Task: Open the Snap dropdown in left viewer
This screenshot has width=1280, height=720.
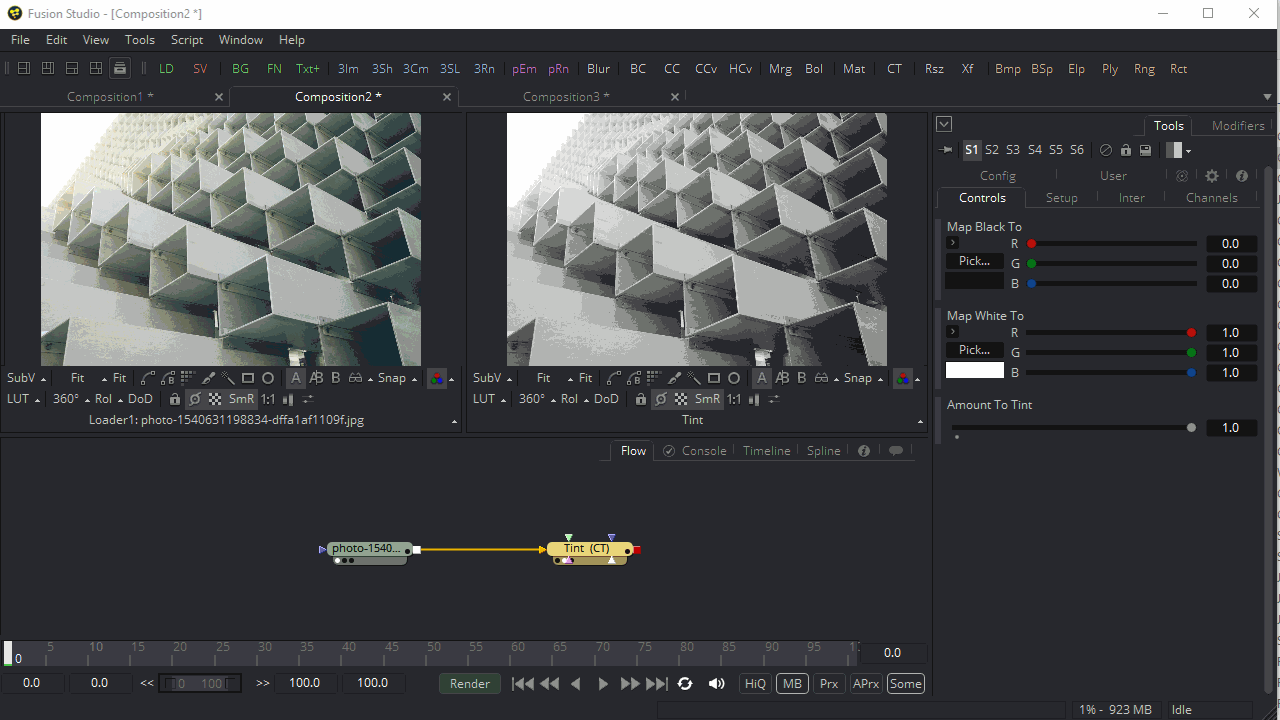Action: tap(398, 378)
